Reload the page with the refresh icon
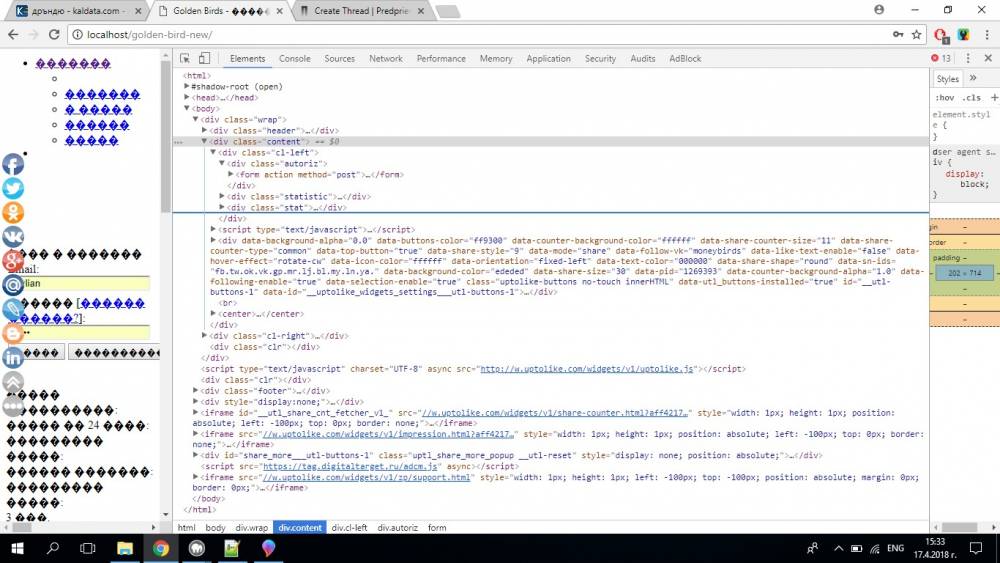1000x563 pixels. (x=54, y=34)
